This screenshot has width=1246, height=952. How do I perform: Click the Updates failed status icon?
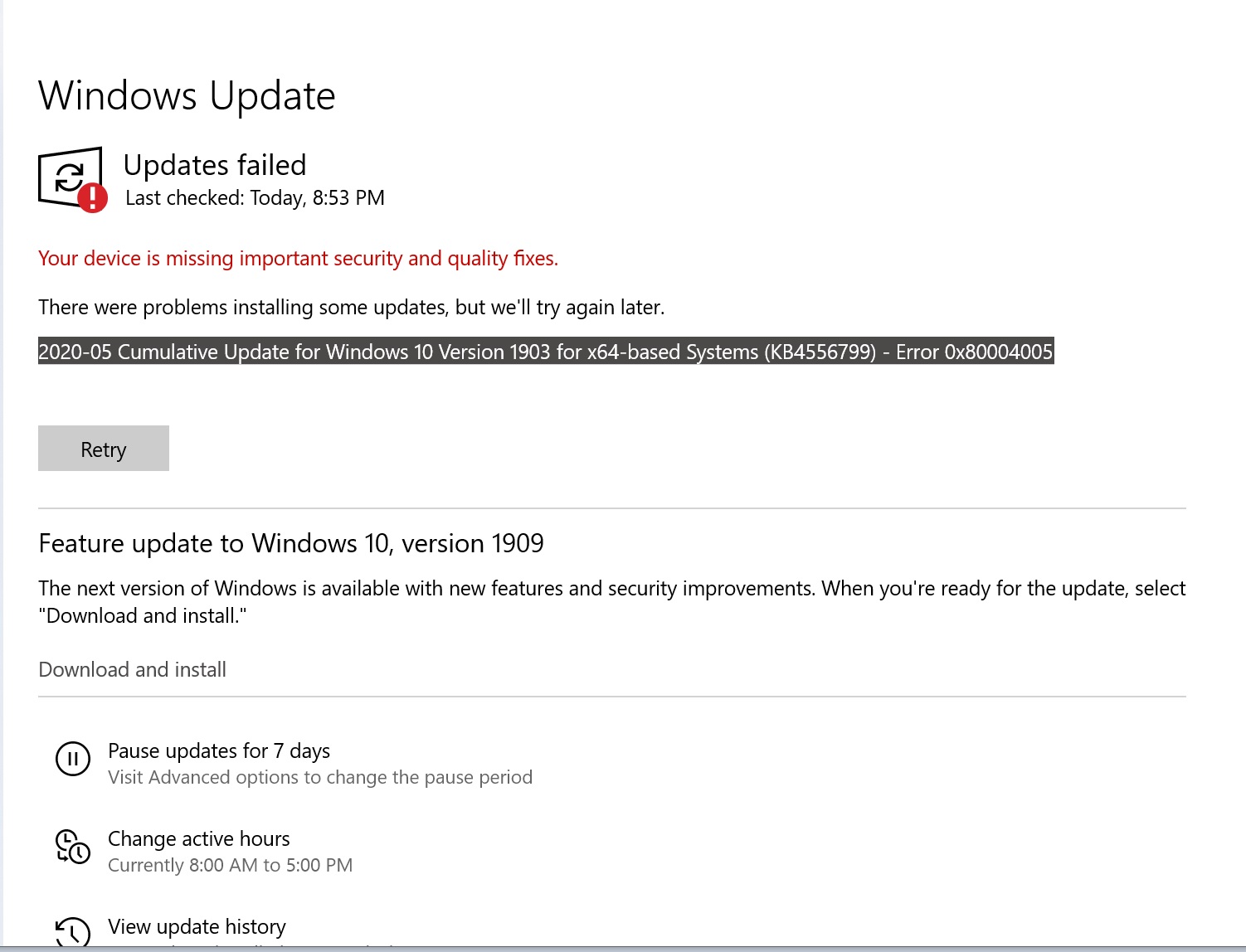tap(73, 180)
